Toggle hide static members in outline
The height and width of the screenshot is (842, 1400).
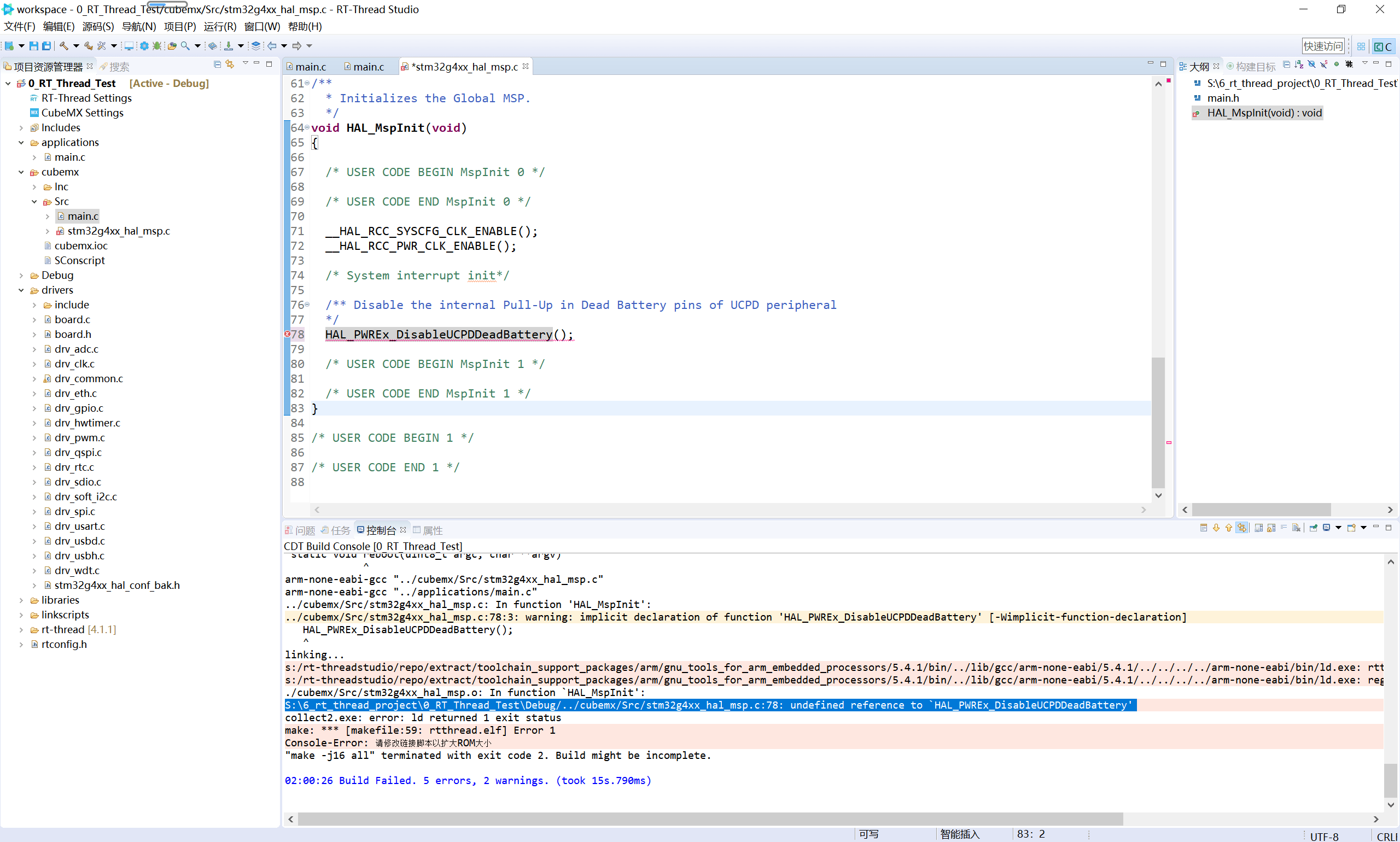[1324, 65]
